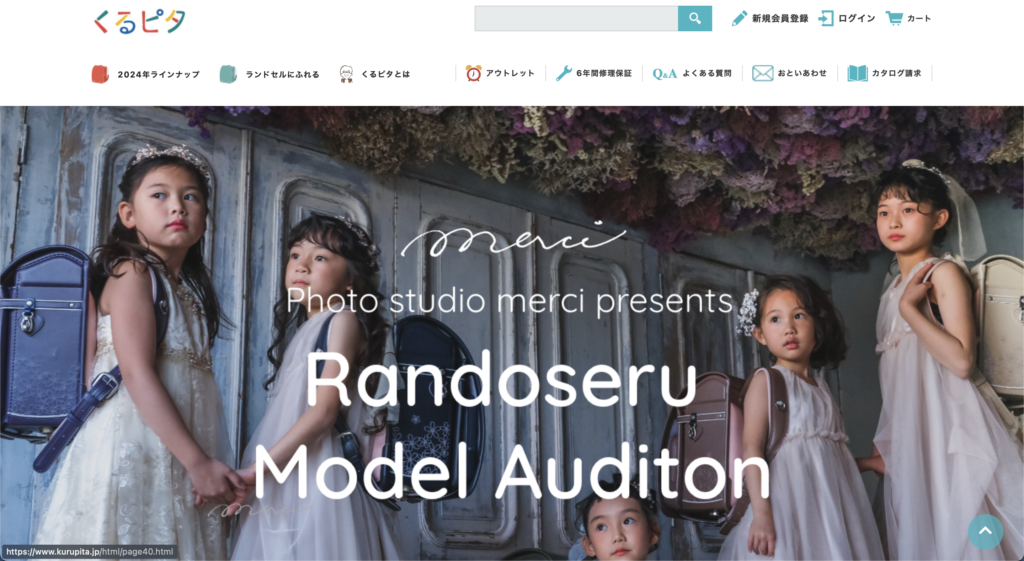Screen dimensions: 1024x561
Task: Click the craftsman face icon for くるピタとは
Action: tap(347, 74)
